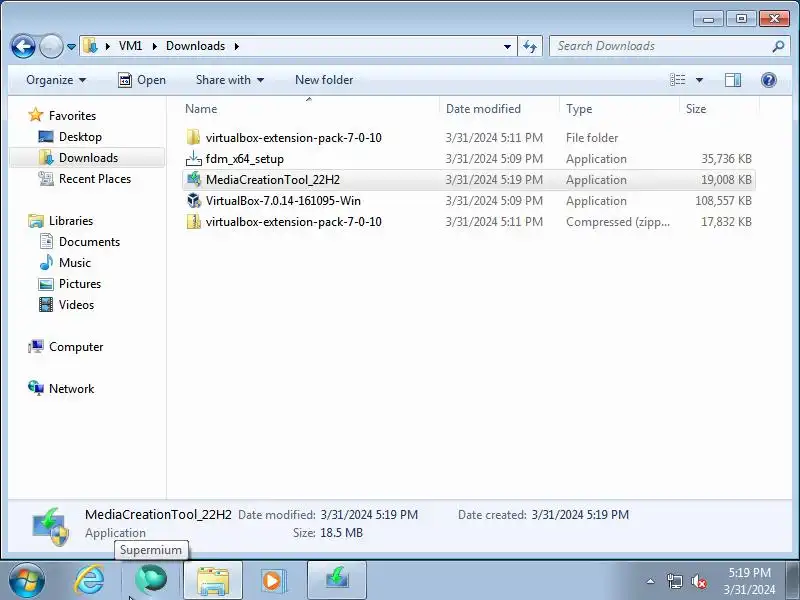Open Recent Places in Favorites
The image size is (800, 600).
pyautogui.click(x=95, y=179)
